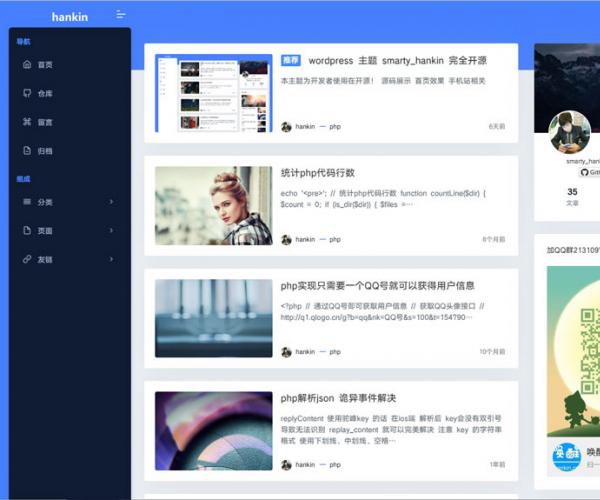Open the colorful lens thumbnail of json post

pos(214,431)
